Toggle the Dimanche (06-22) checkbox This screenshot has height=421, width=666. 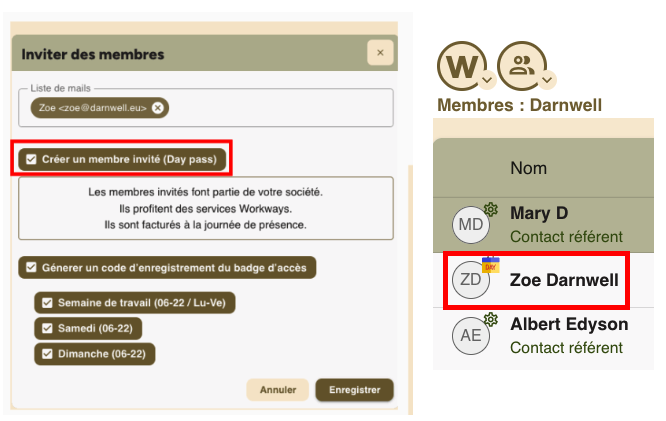pyautogui.click(x=46, y=352)
